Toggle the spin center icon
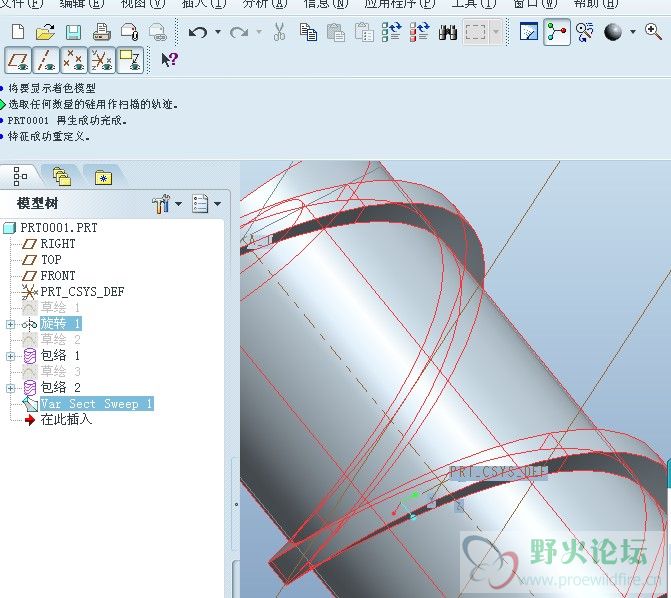This screenshot has height=598, width=671. (x=557, y=32)
